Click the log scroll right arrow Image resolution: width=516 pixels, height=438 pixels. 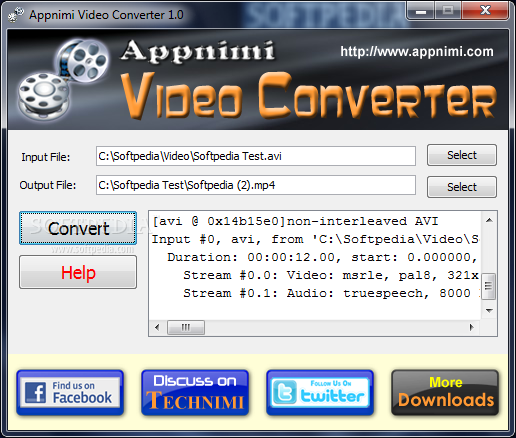(x=471, y=327)
